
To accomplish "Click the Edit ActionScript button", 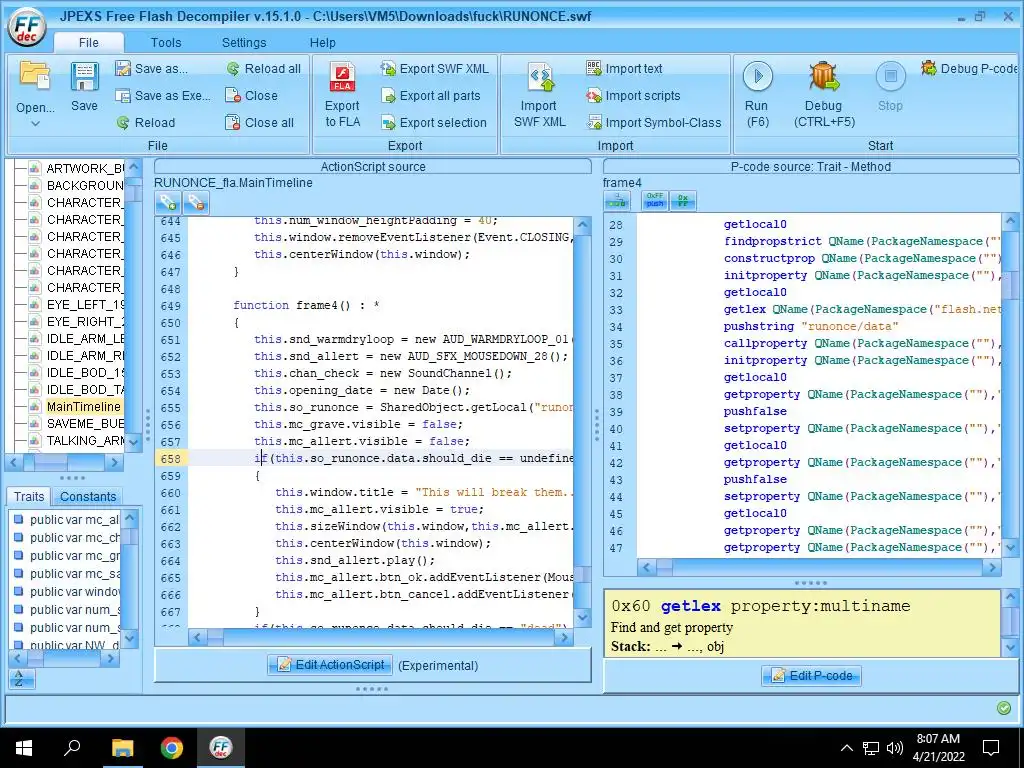I will pos(330,665).
